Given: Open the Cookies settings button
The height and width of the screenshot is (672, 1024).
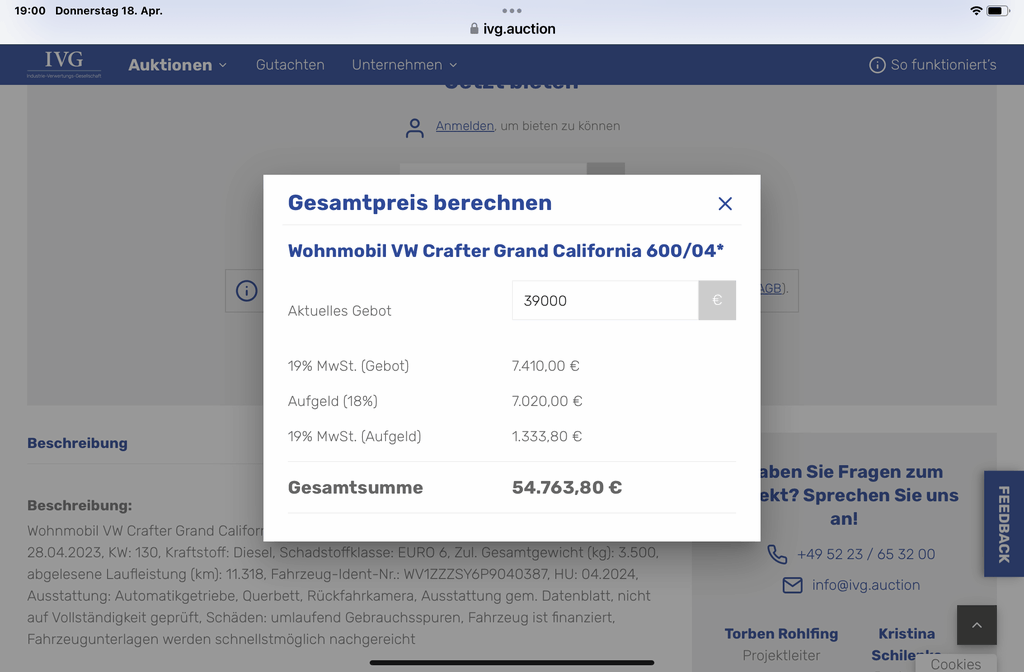Looking at the screenshot, I should tap(956, 664).
